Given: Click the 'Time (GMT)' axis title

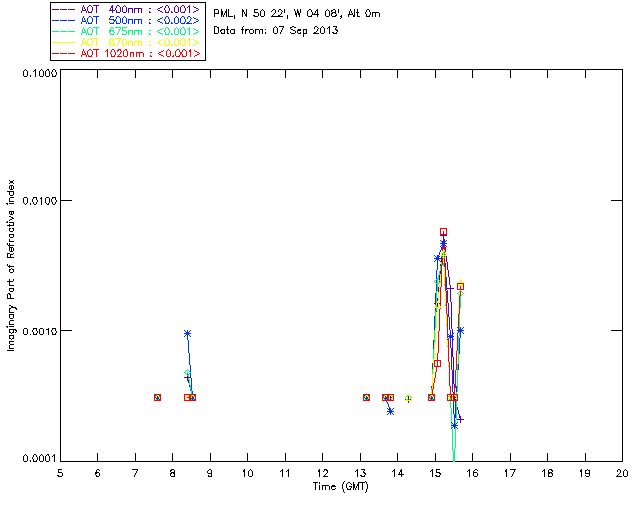Looking at the screenshot, I should [340, 487].
